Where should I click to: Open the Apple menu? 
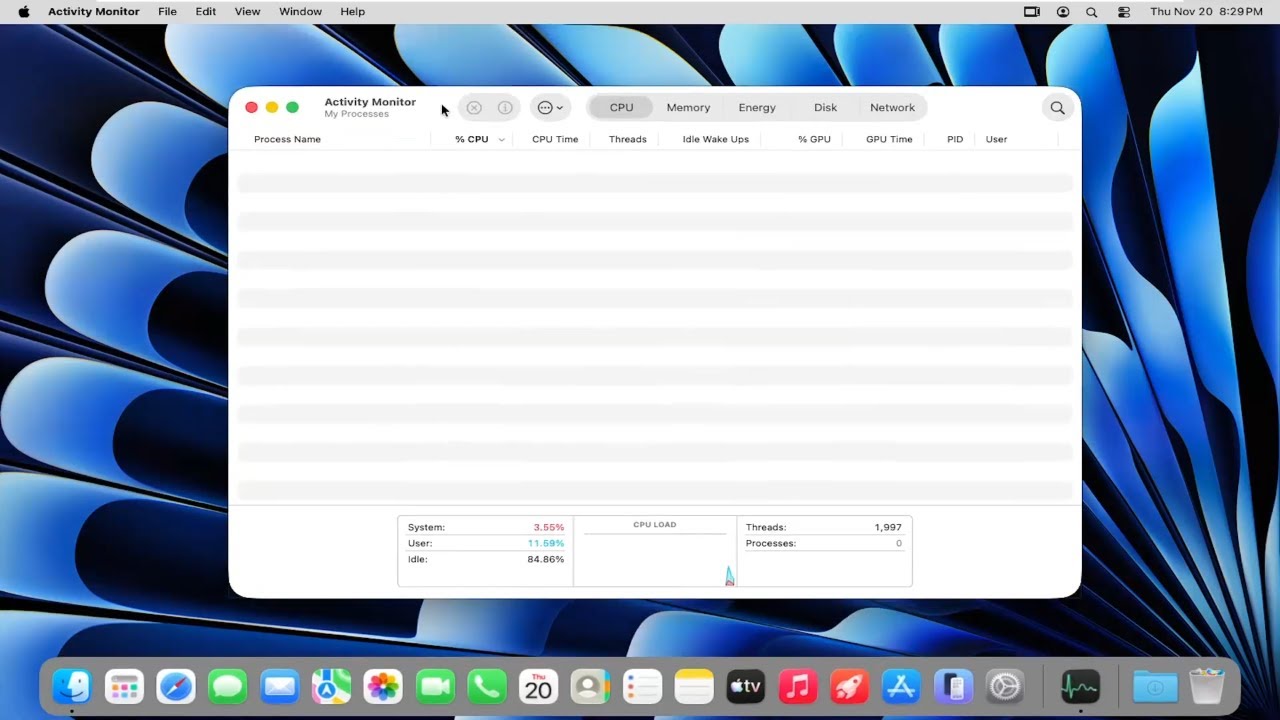(24, 11)
